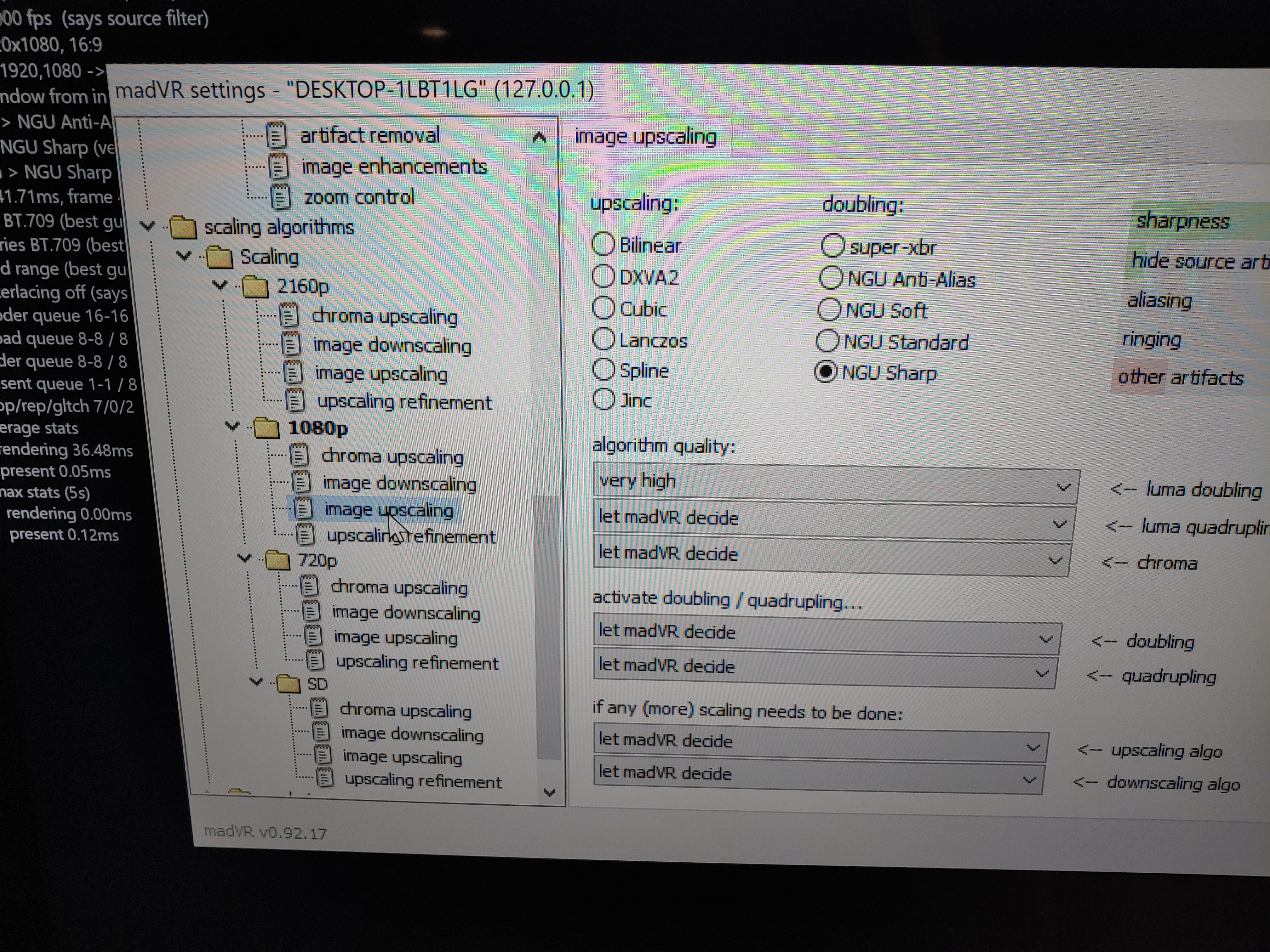1270x952 pixels.
Task: Open image downscaling under 720p
Action: point(406,612)
